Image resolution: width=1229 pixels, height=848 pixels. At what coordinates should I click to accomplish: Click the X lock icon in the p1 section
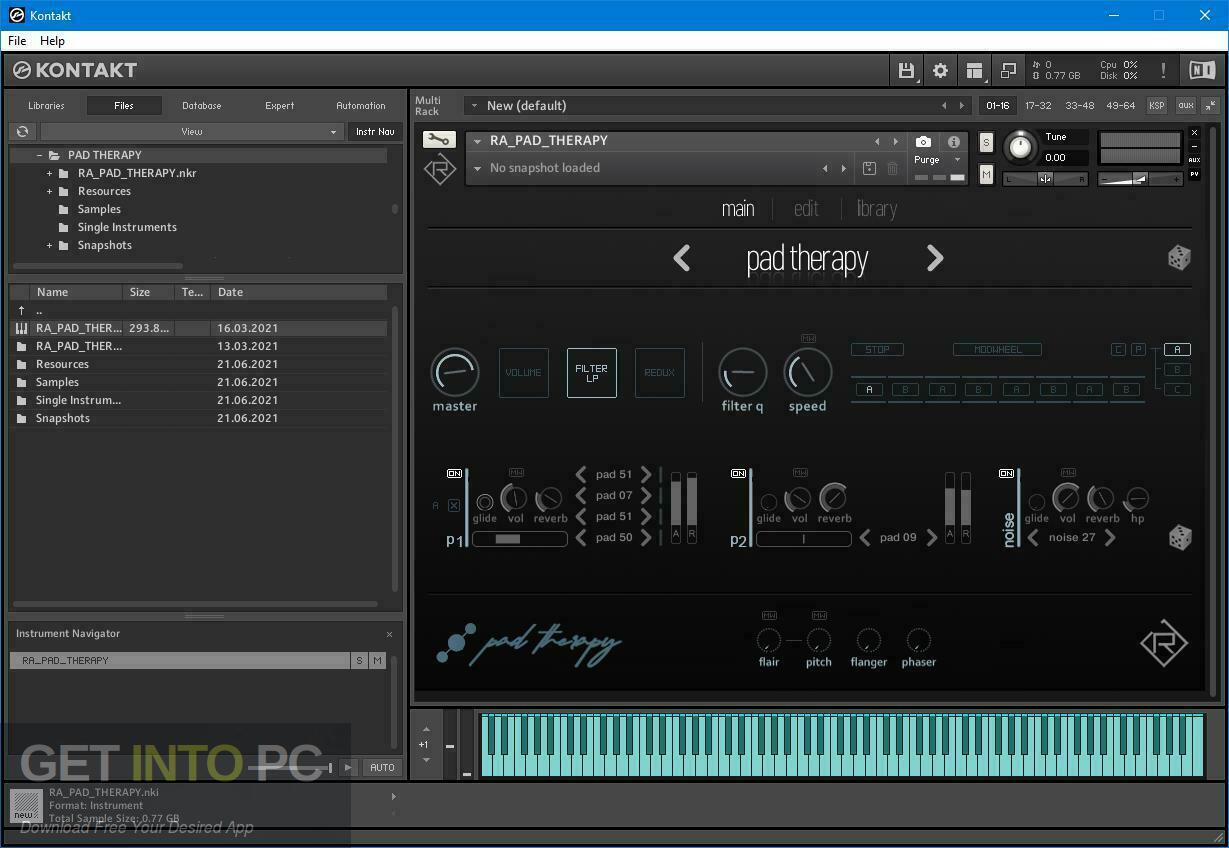(x=454, y=505)
